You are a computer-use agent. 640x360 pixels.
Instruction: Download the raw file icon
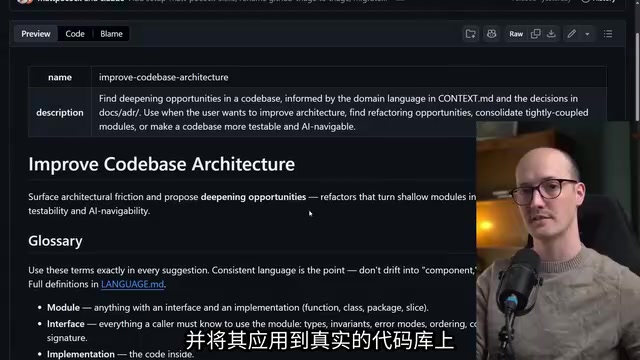point(551,34)
